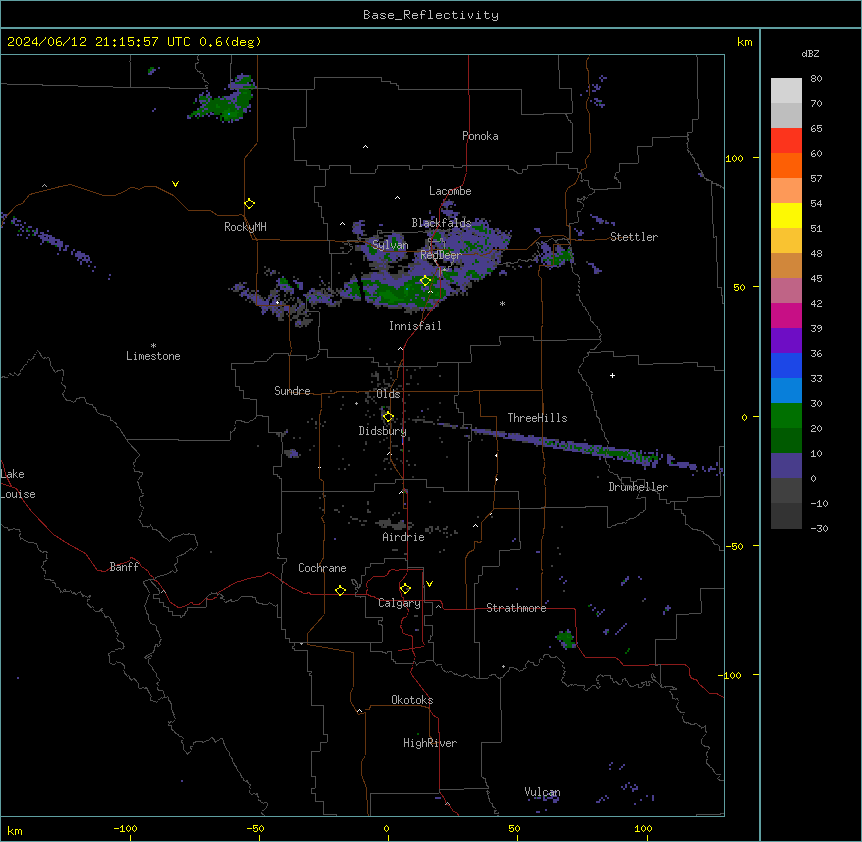Click the Lake Louise label
Image resolution: width=862 pixels, height=842 pixels.
pos(18,484)
